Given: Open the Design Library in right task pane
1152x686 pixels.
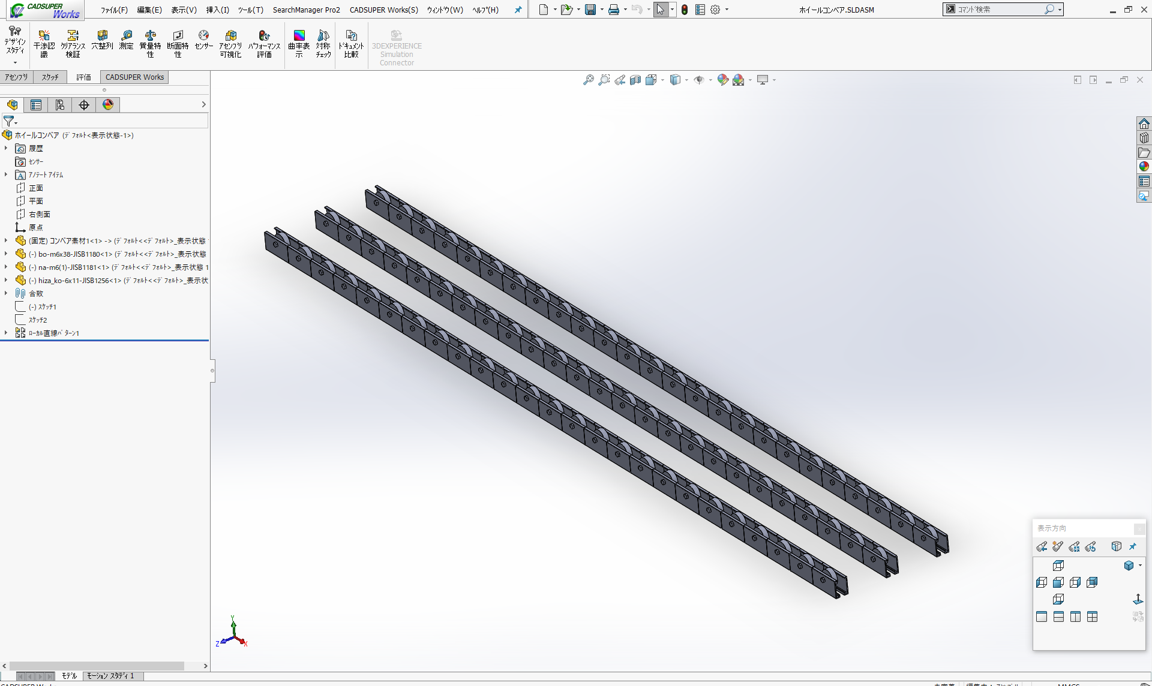Looking at the screenshot, I should click(1144, 138).
